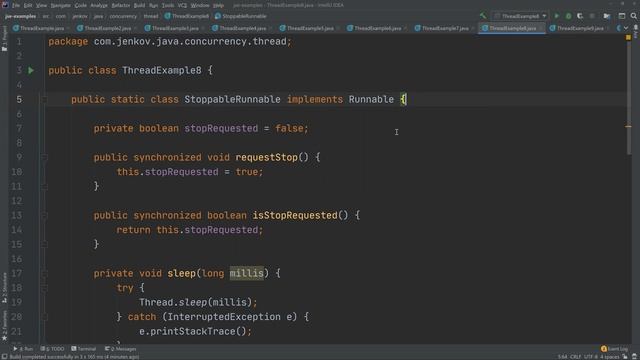Image resolution: width=640 pixels, height=360 pixels.
Task: Open the Run tool window button
Action: click(23, 349)
